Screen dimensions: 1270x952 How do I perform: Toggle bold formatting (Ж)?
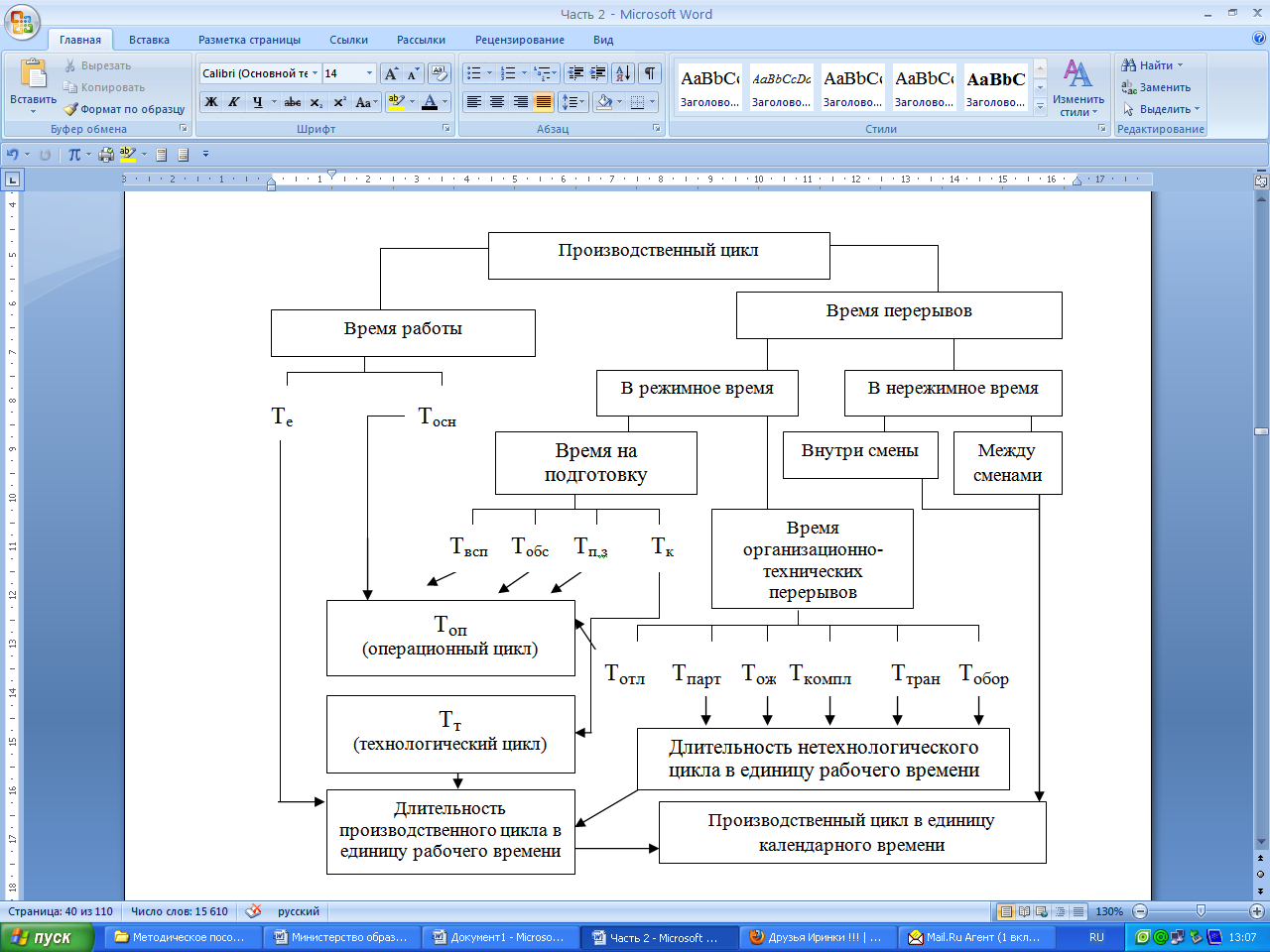click(211, 102)
